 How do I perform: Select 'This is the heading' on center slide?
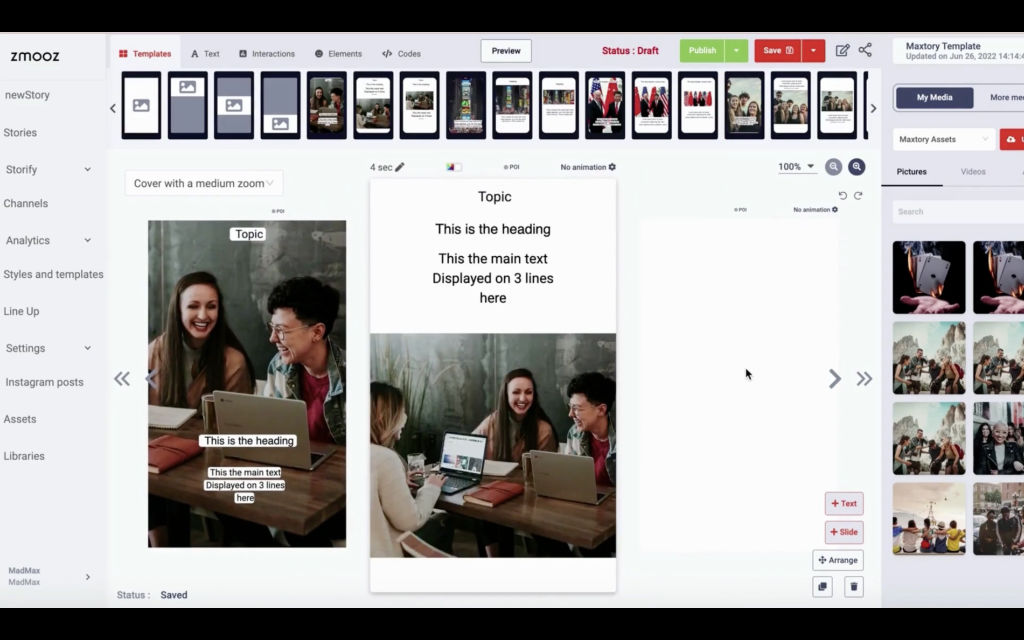tap(493, 229)
